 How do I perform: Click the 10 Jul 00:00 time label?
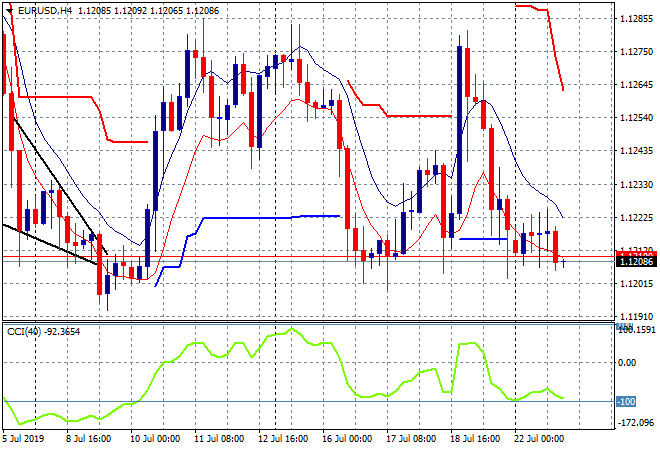pyautogui.click(x=155, y=439)
